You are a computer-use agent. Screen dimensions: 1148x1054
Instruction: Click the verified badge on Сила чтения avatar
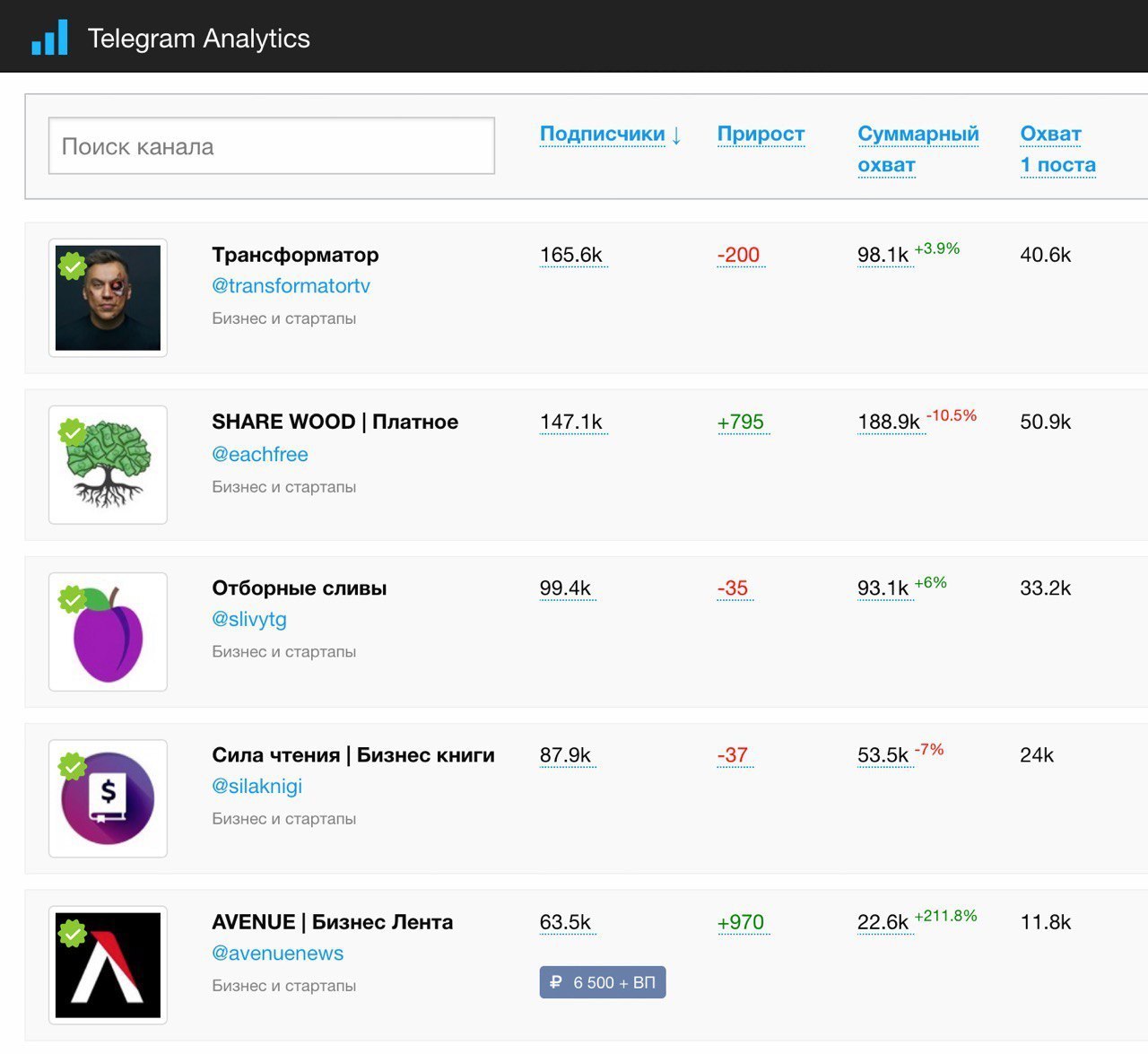click(x=73, y=766)
